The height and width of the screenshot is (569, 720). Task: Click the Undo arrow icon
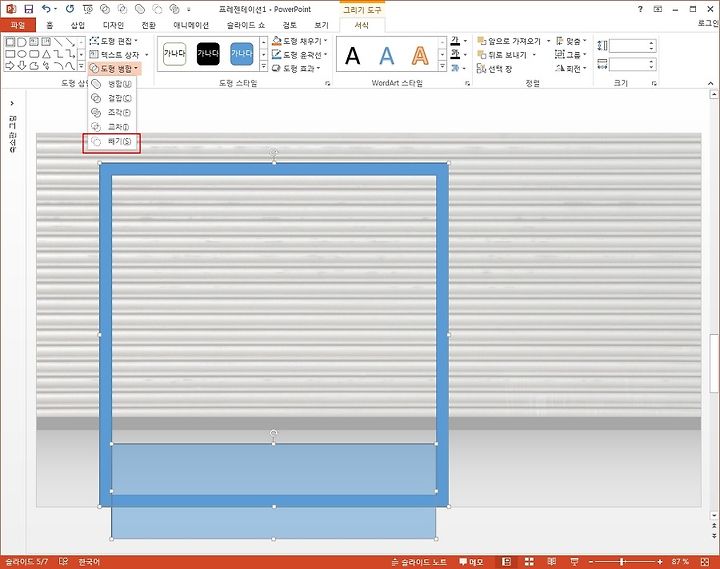pos(46,9)
